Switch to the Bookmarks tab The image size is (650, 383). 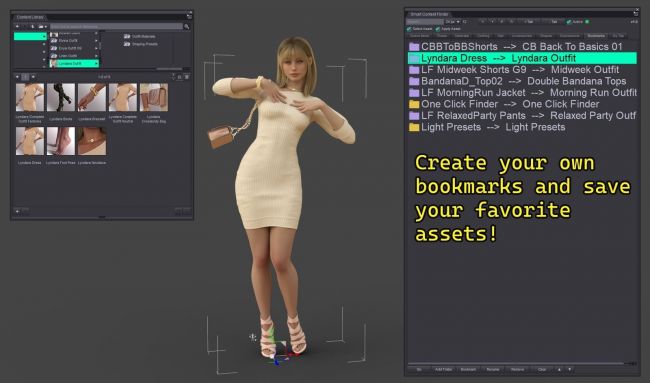[596, 36]
